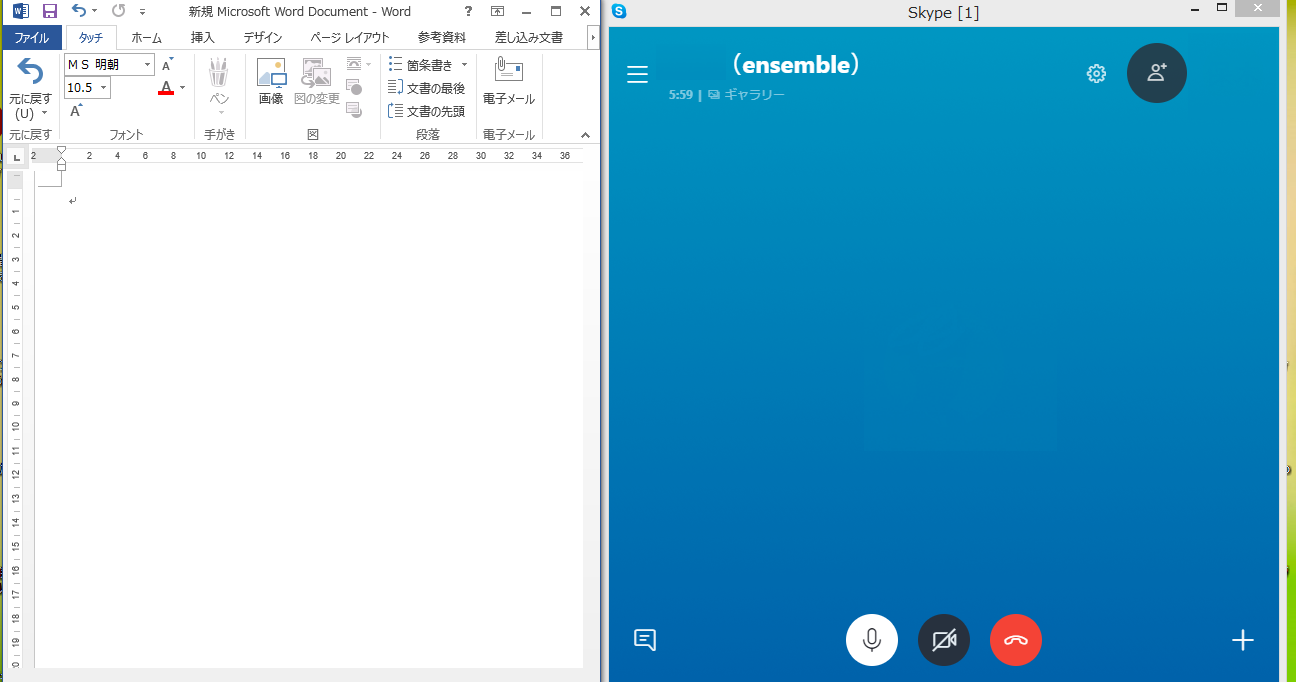The height and width of the screenshot is (682, 1296).
Task: Open the 参考資料 ribbon tab
Action: pyautogui.click(x=441, y=38)
